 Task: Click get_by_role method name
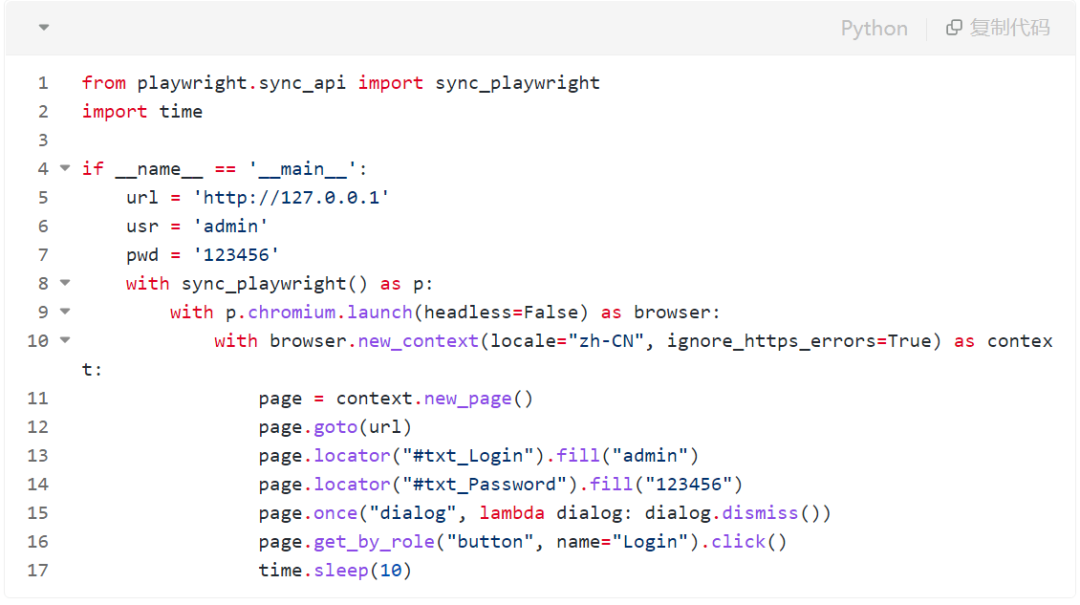(x=374, y=542)
